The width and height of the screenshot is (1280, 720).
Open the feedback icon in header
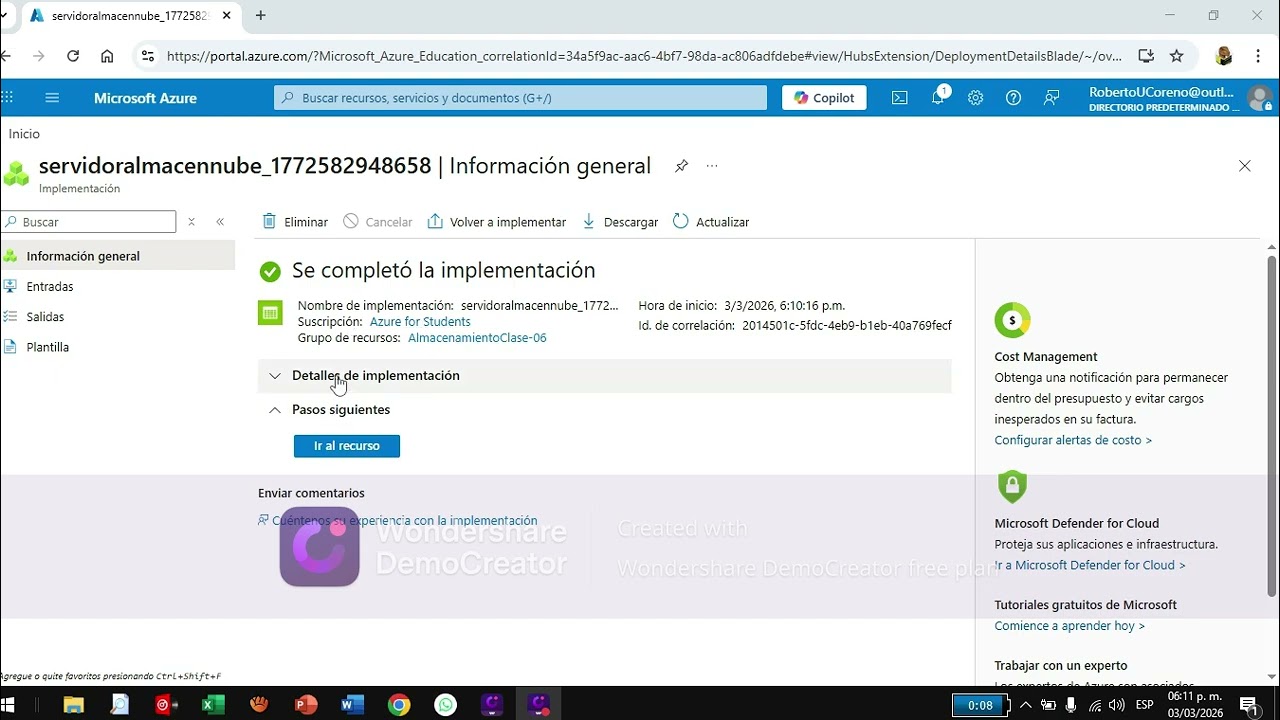(x=1051, y=98)
